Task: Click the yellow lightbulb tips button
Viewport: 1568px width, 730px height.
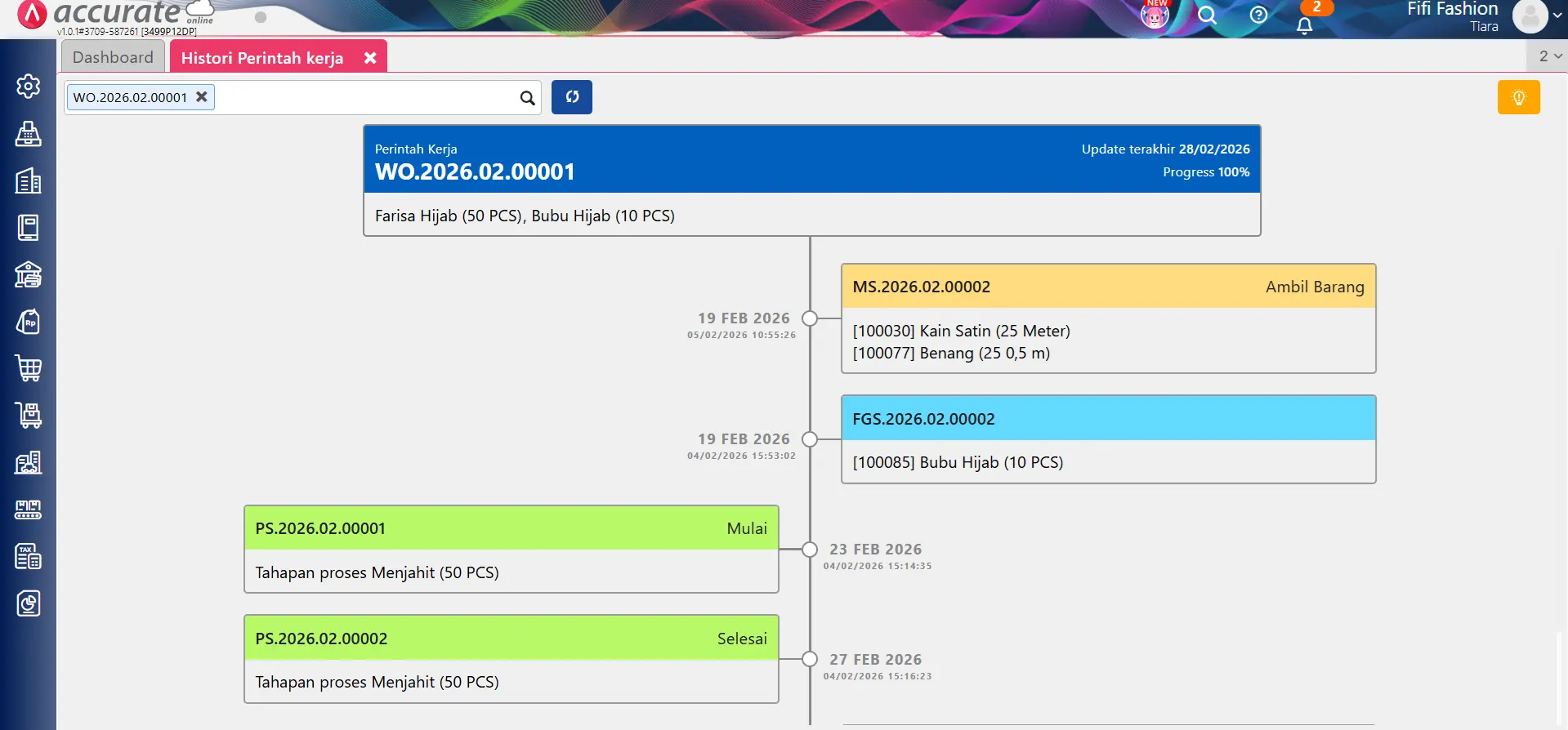Action: pos(1518,97)
